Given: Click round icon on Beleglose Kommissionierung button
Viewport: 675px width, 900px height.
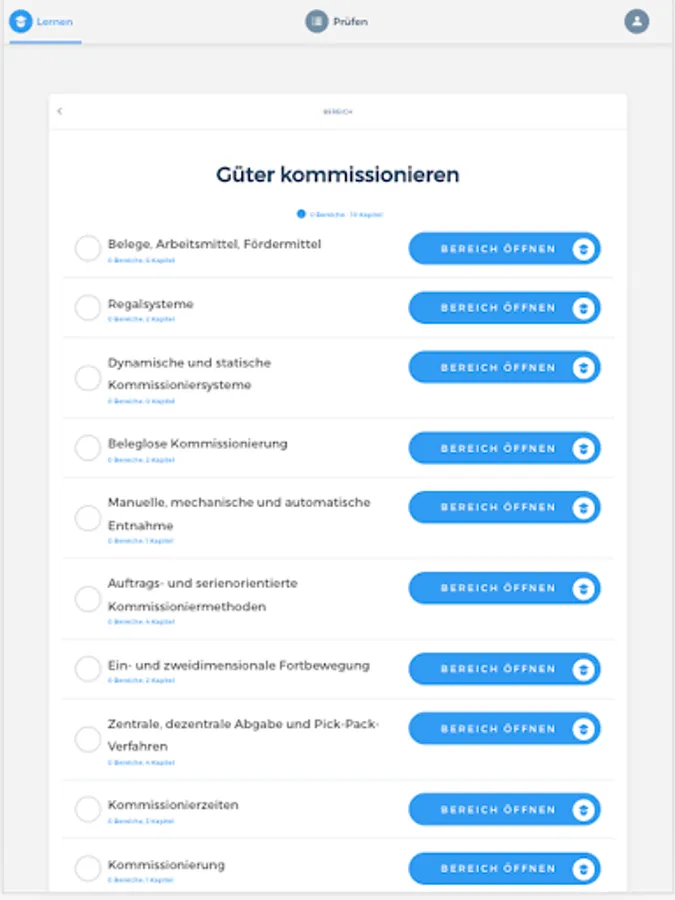Looking at the screenshot, I should pyautogui.click(x=583, y=448).
